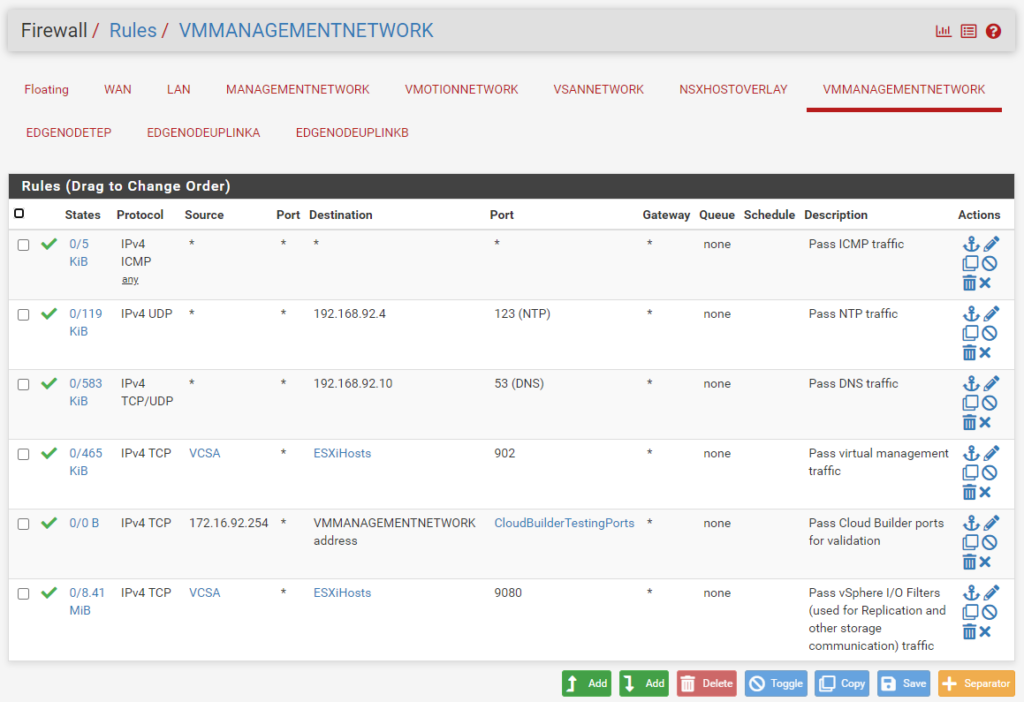The image size is (1024, 702).
Task: Disable the Pass virtual management traffic rule
Action: tap(989, 473)
